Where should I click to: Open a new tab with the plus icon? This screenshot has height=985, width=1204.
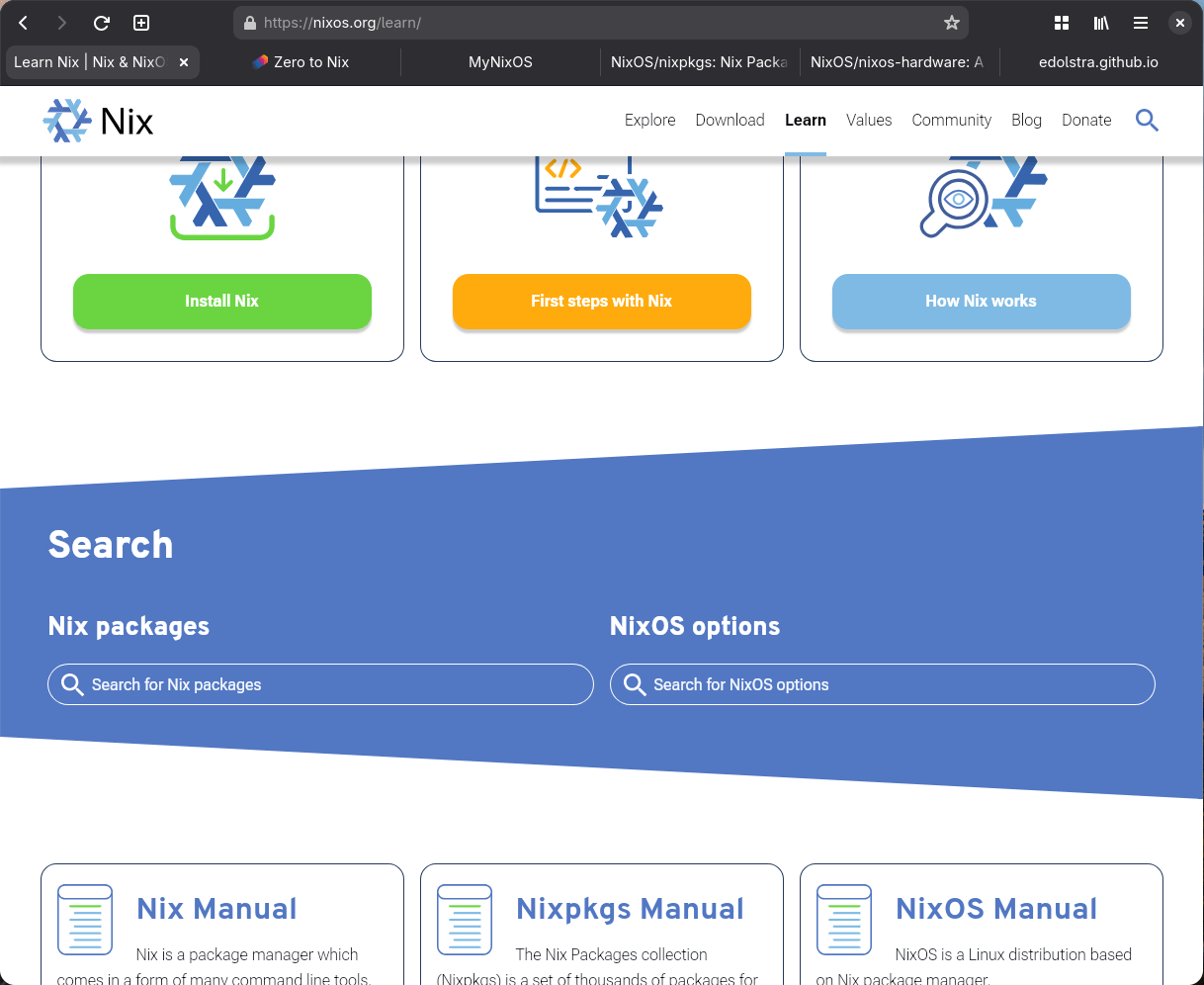coord(141,23)
